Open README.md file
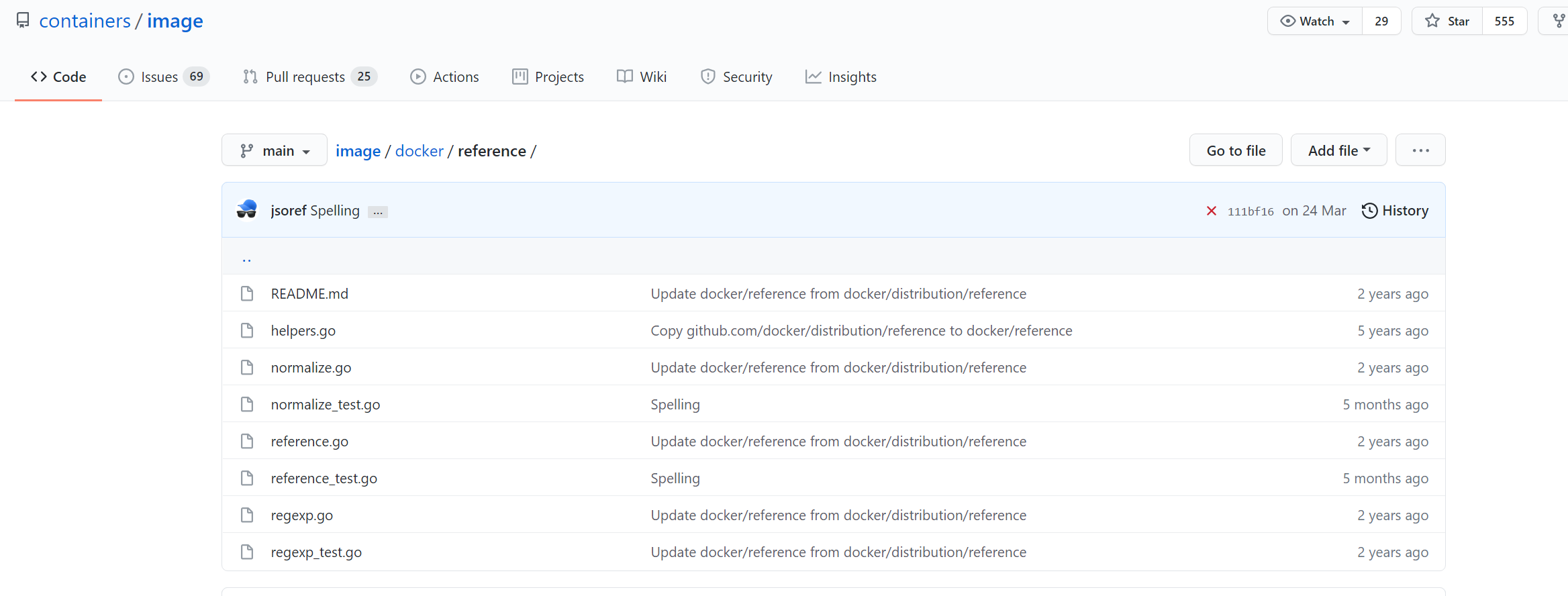 309,293
